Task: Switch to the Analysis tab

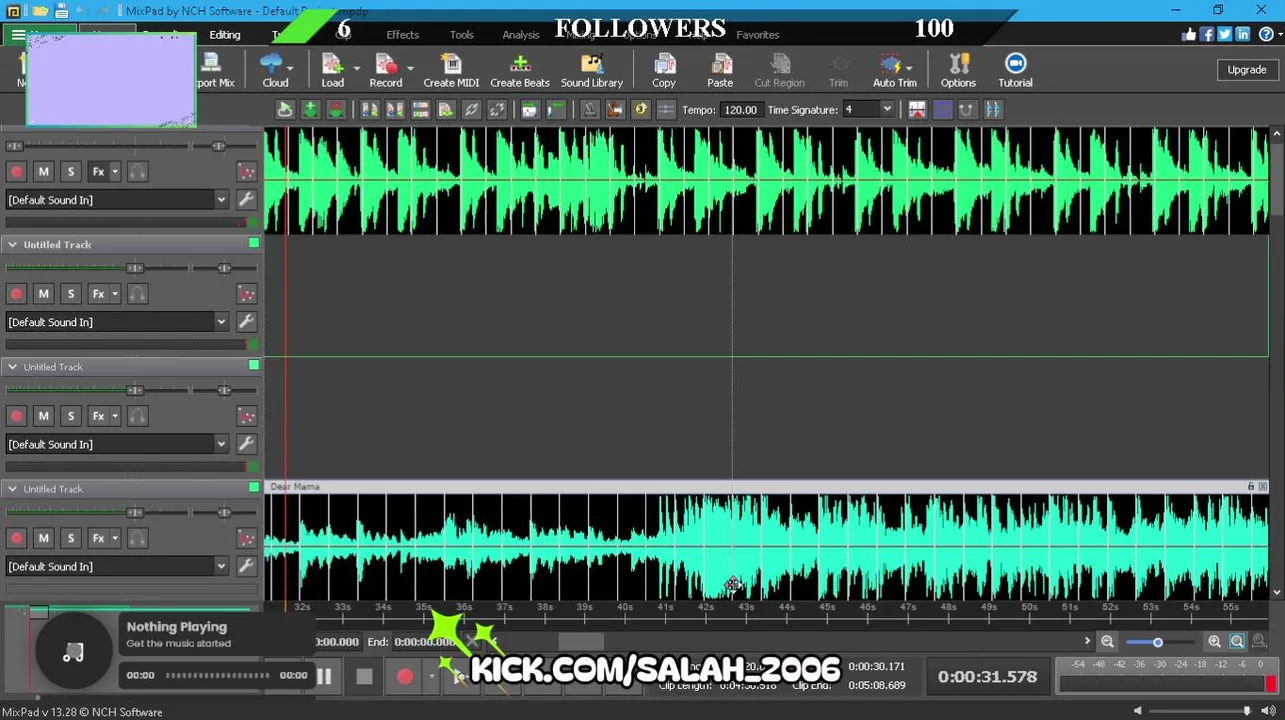Action: coord(521,35)
